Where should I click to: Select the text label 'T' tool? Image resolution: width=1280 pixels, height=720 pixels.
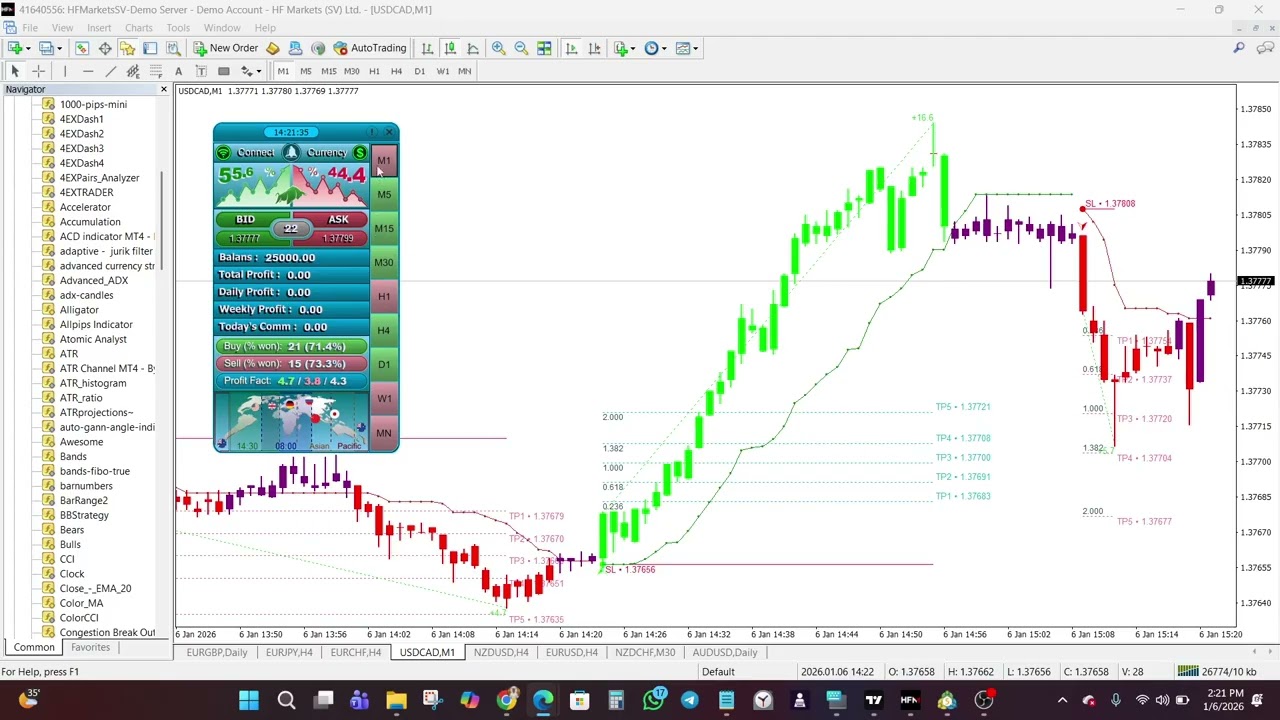[201, 71]
